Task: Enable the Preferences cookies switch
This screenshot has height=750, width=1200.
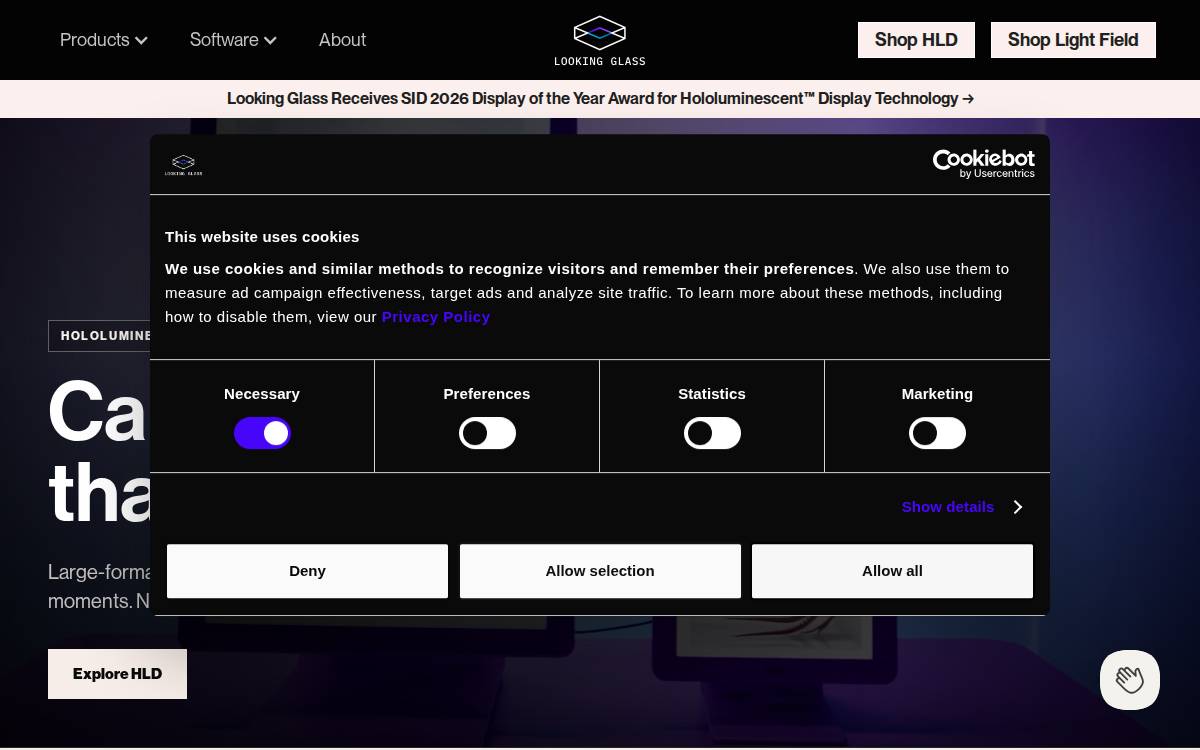Action: (x=487, y=433)
